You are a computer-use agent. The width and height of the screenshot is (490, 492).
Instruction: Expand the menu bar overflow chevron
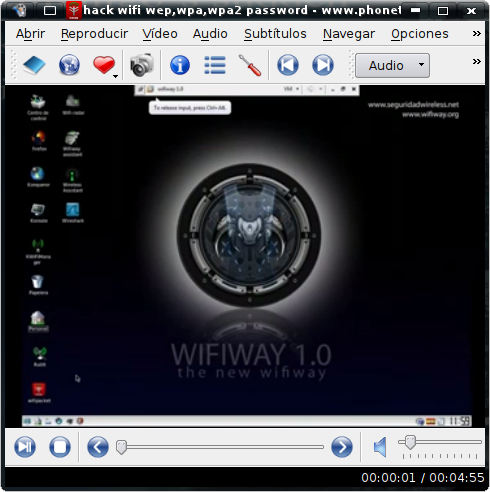tap(477, 33)
